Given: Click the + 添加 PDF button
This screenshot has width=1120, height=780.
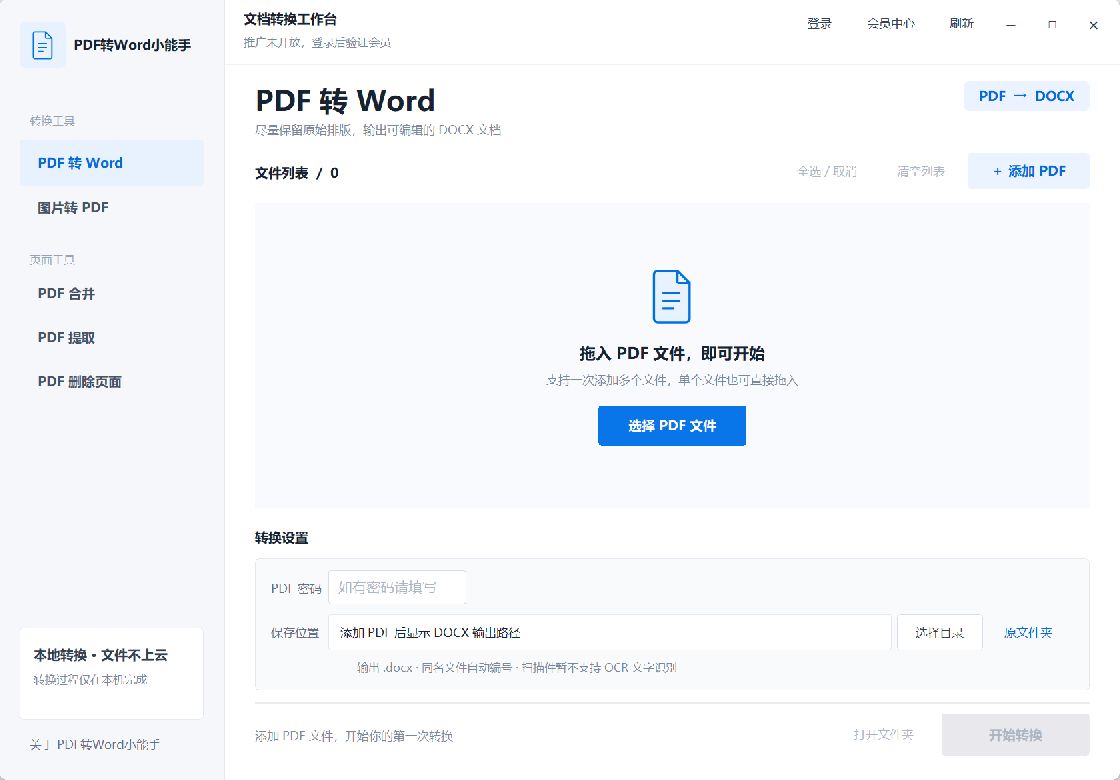Looking at the screenshot, I should click(1029, 171).
